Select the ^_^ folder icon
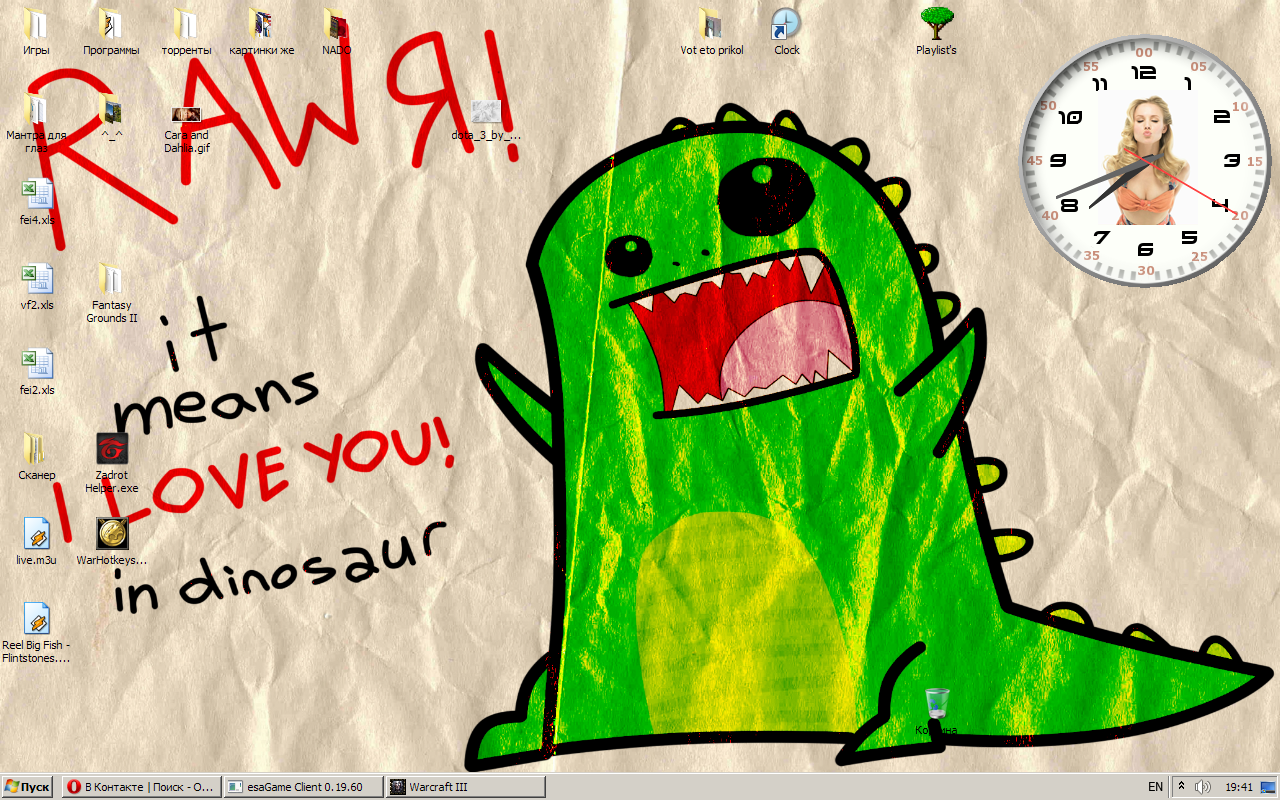1280x800 pixels. 111,108
